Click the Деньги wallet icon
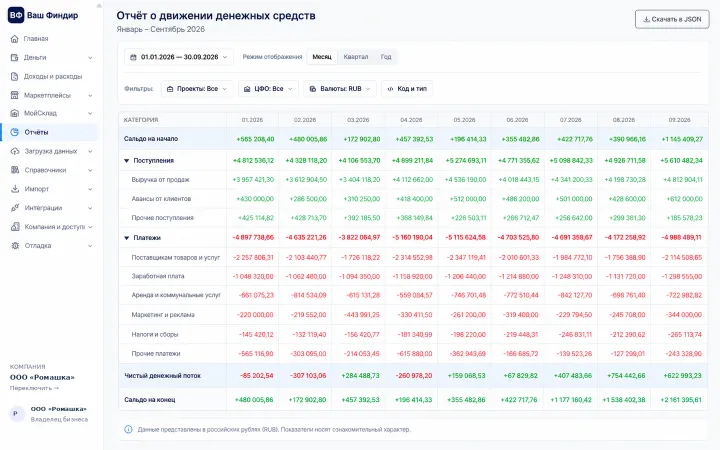The height and width of the screenshot is (450, 720). (x=15, y=57)
